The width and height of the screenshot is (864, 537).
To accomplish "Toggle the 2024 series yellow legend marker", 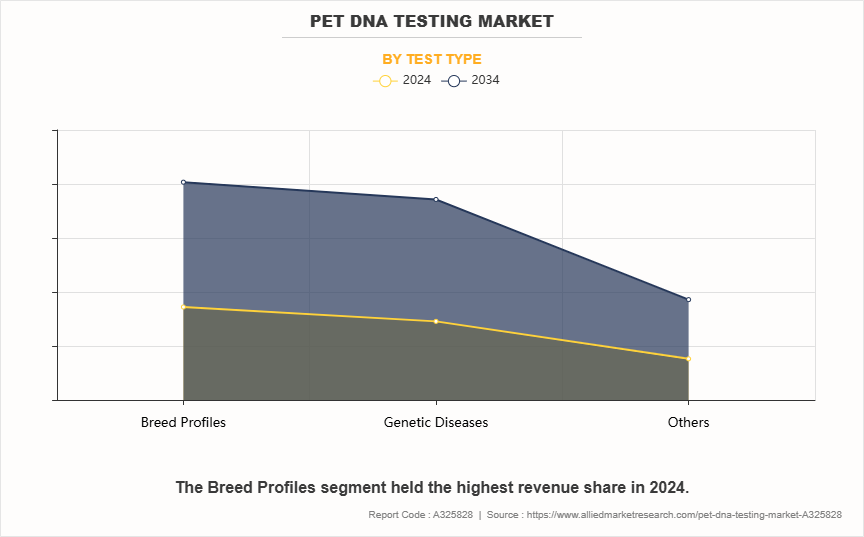I will click(385, 81).
